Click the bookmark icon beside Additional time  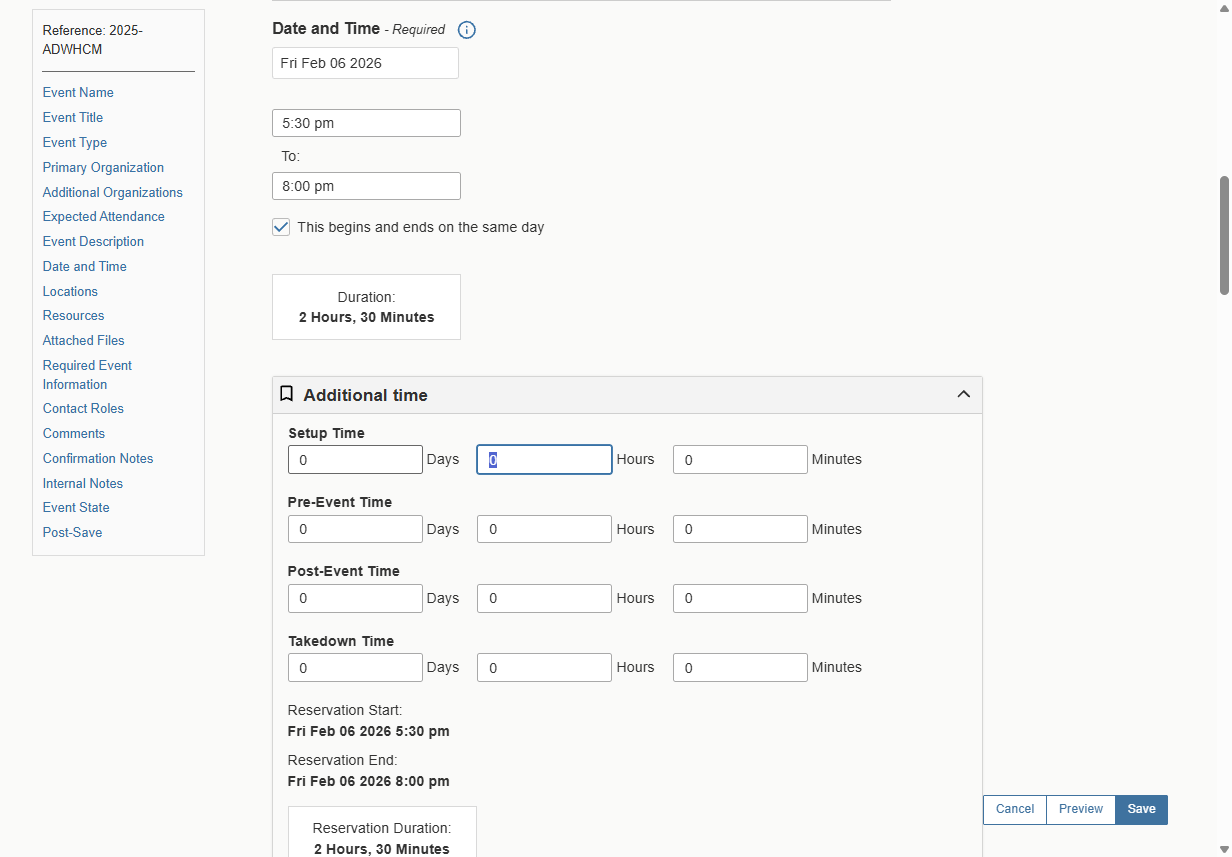286,394
